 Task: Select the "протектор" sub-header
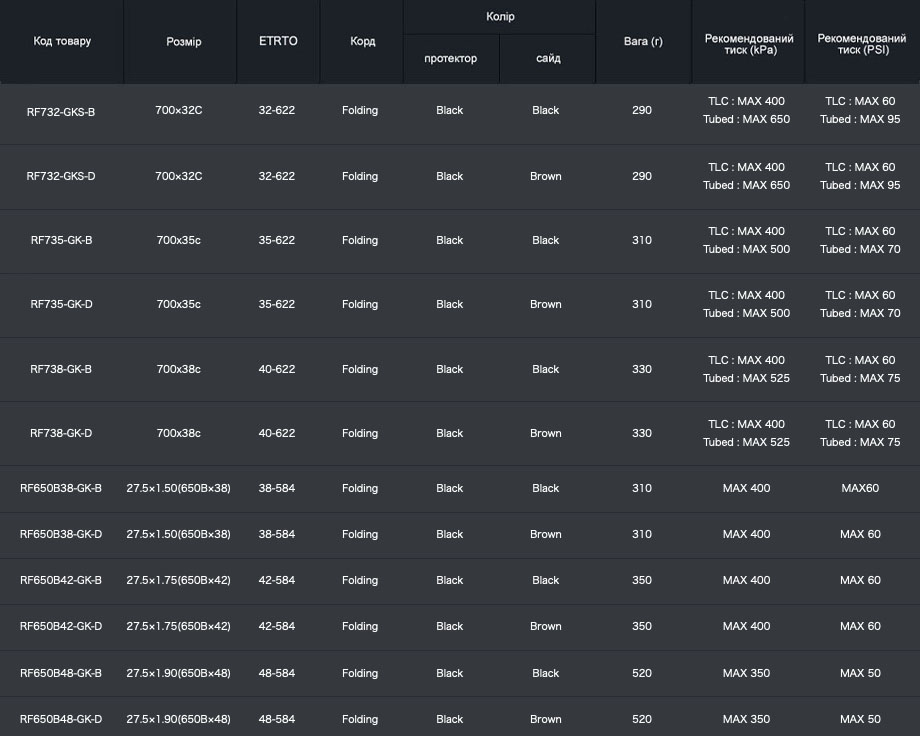coord(450,58)
